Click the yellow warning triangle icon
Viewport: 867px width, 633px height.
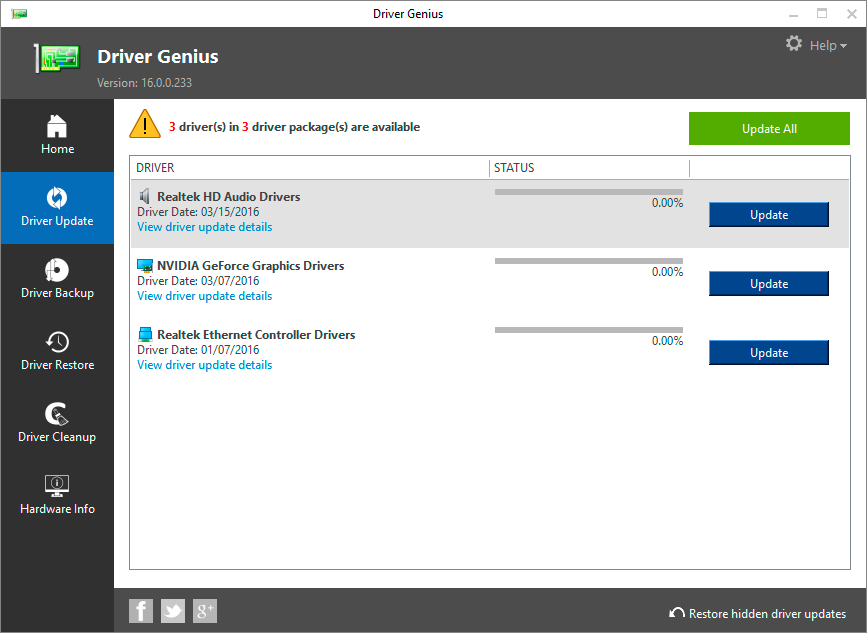pos(145,123)
